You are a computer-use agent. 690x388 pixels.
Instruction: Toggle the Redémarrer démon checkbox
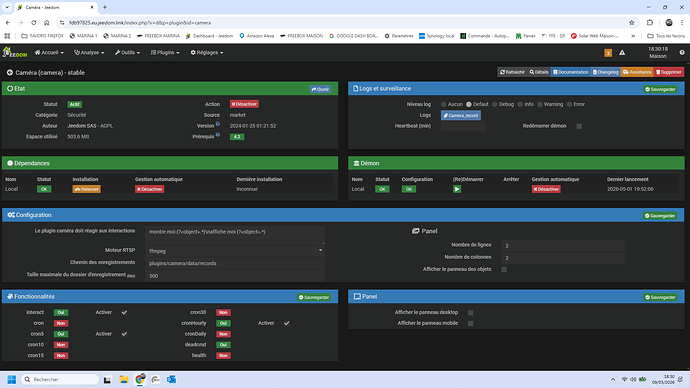(x=579, y=126)
